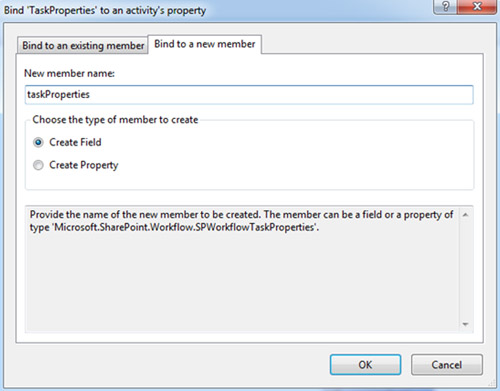Close the Bind TaskProperties dialog
Image resolution: width=500 pixels, height=391 pixels.
(477, 6)
